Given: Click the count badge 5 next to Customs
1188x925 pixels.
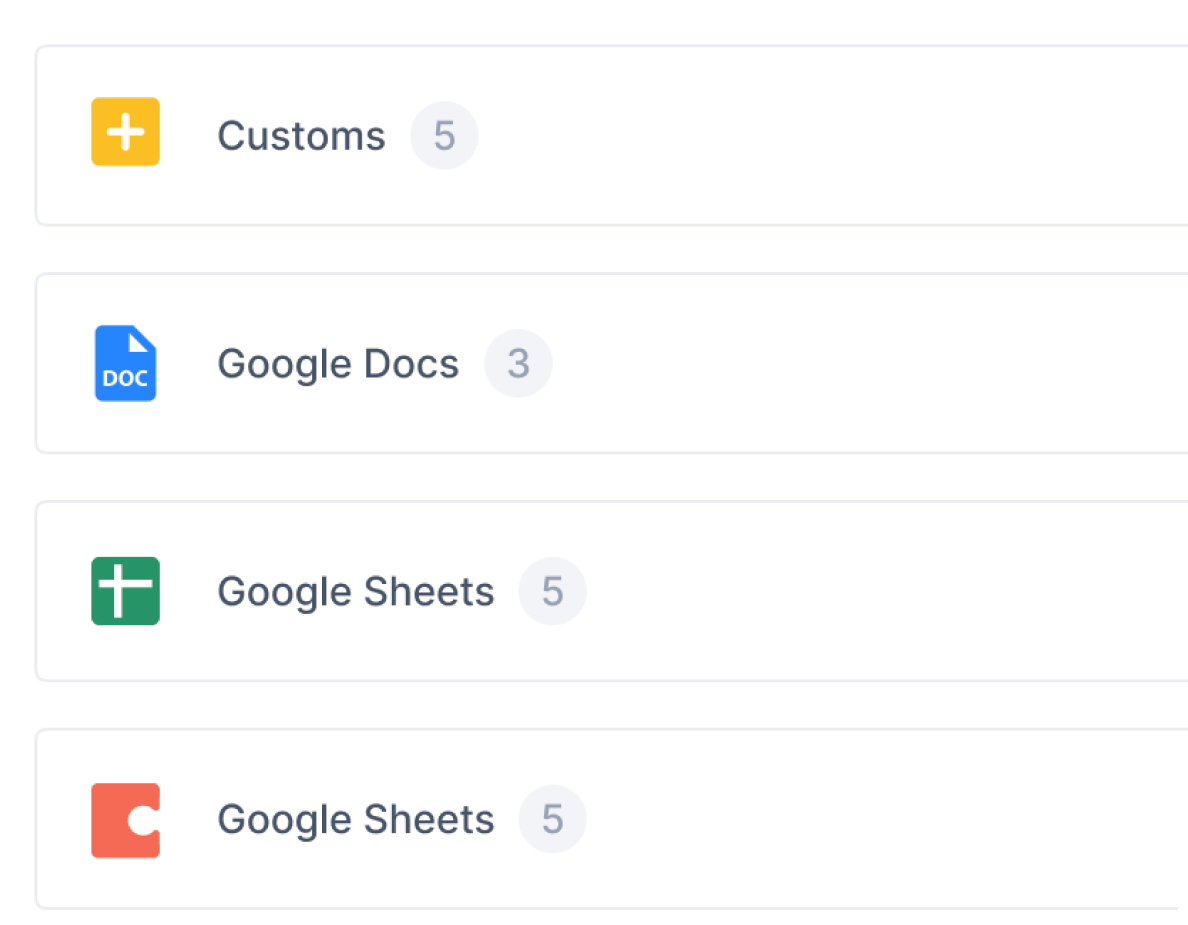Looking at the screenshot, I should pos(444,136).
